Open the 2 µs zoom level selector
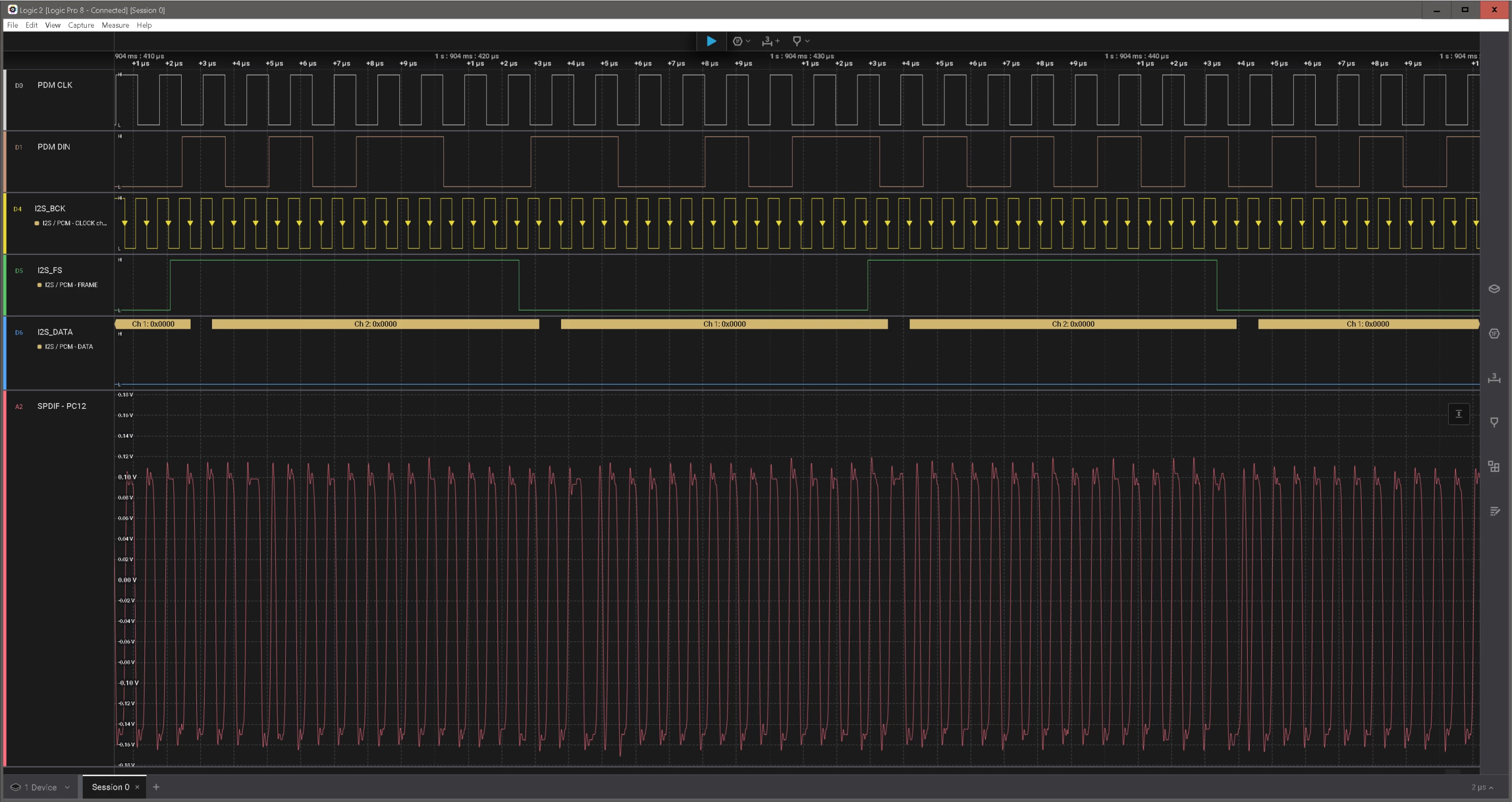 [x=1482, y=787]
